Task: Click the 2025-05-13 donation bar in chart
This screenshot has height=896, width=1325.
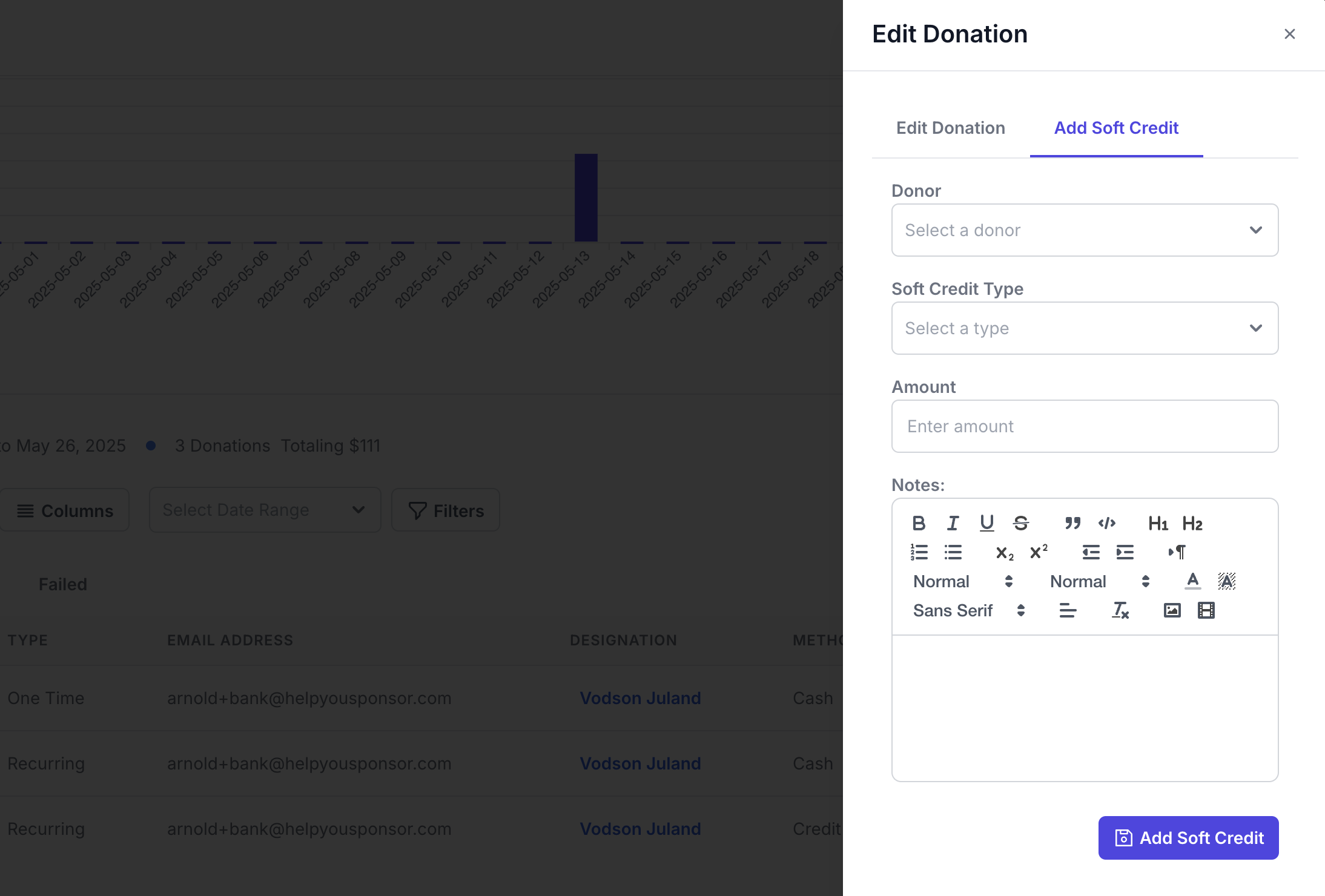Action: 586,197
